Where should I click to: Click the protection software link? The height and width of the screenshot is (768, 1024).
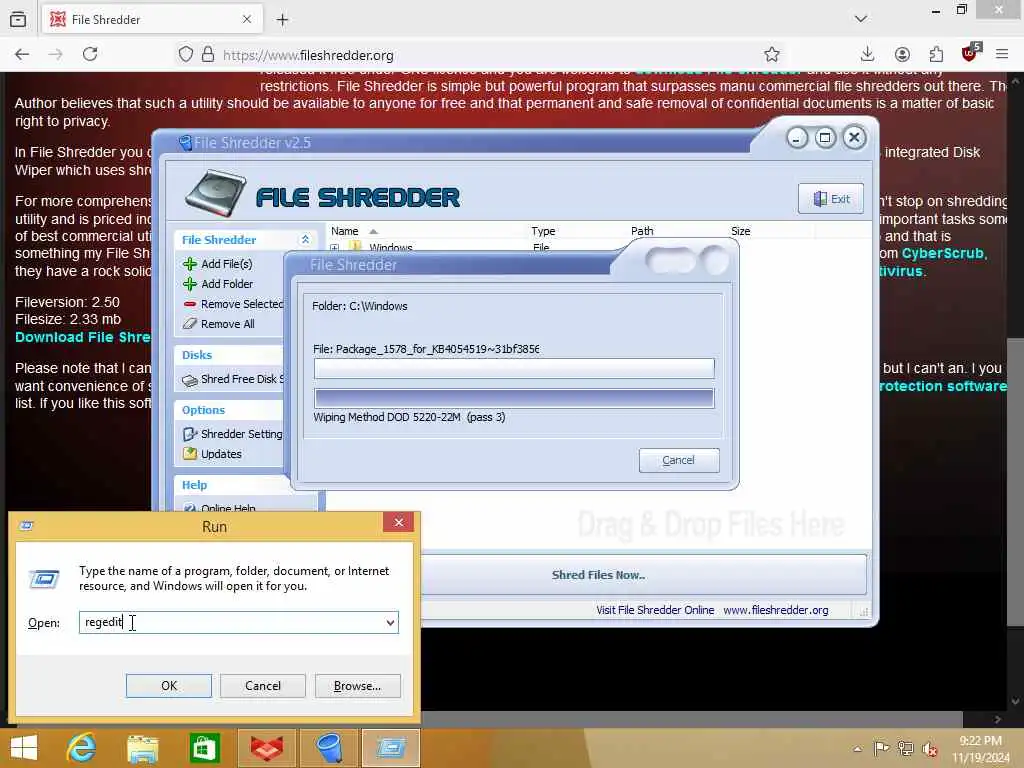pyautogui.click(x=943, y=386)
